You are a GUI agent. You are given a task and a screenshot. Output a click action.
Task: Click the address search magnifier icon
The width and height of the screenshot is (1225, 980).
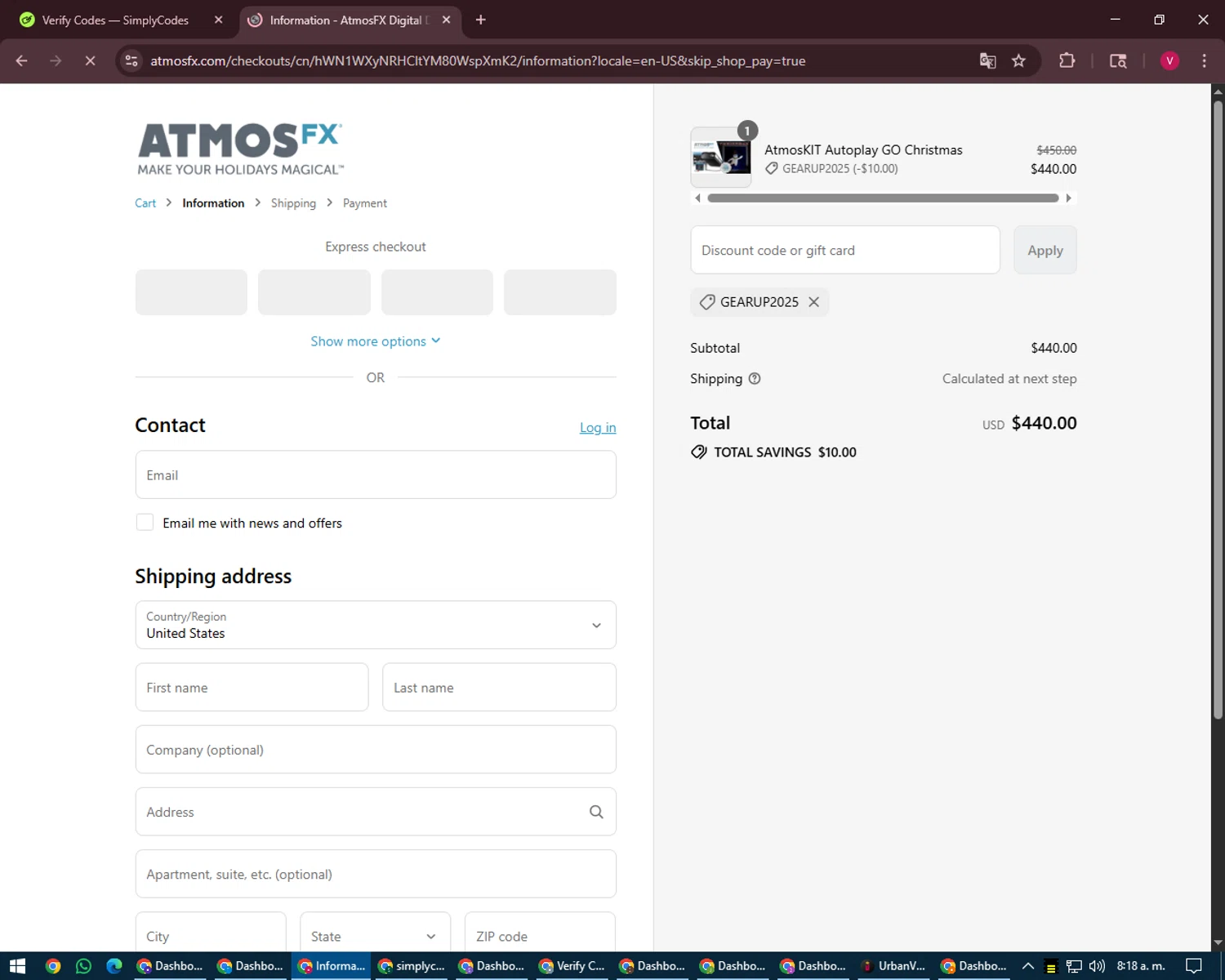(x=596, y=812)
